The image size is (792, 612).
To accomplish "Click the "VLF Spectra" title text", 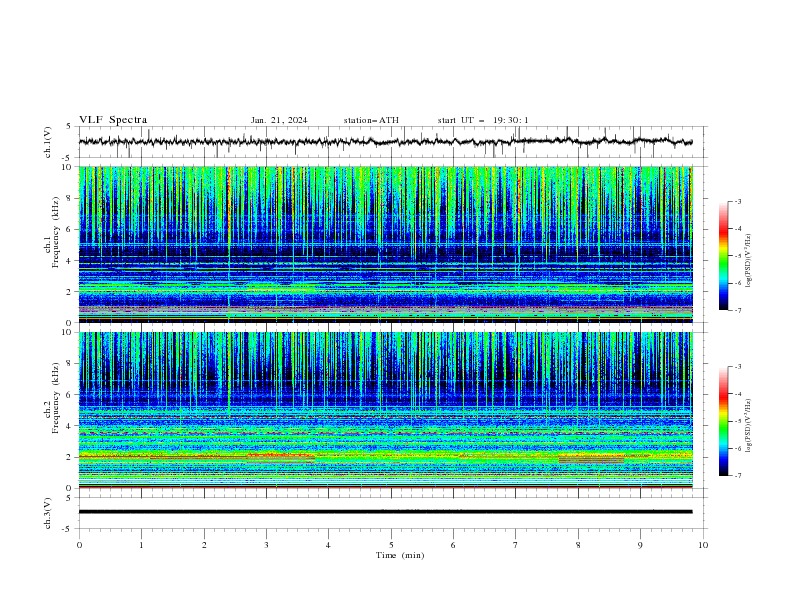I will [113, 120].
